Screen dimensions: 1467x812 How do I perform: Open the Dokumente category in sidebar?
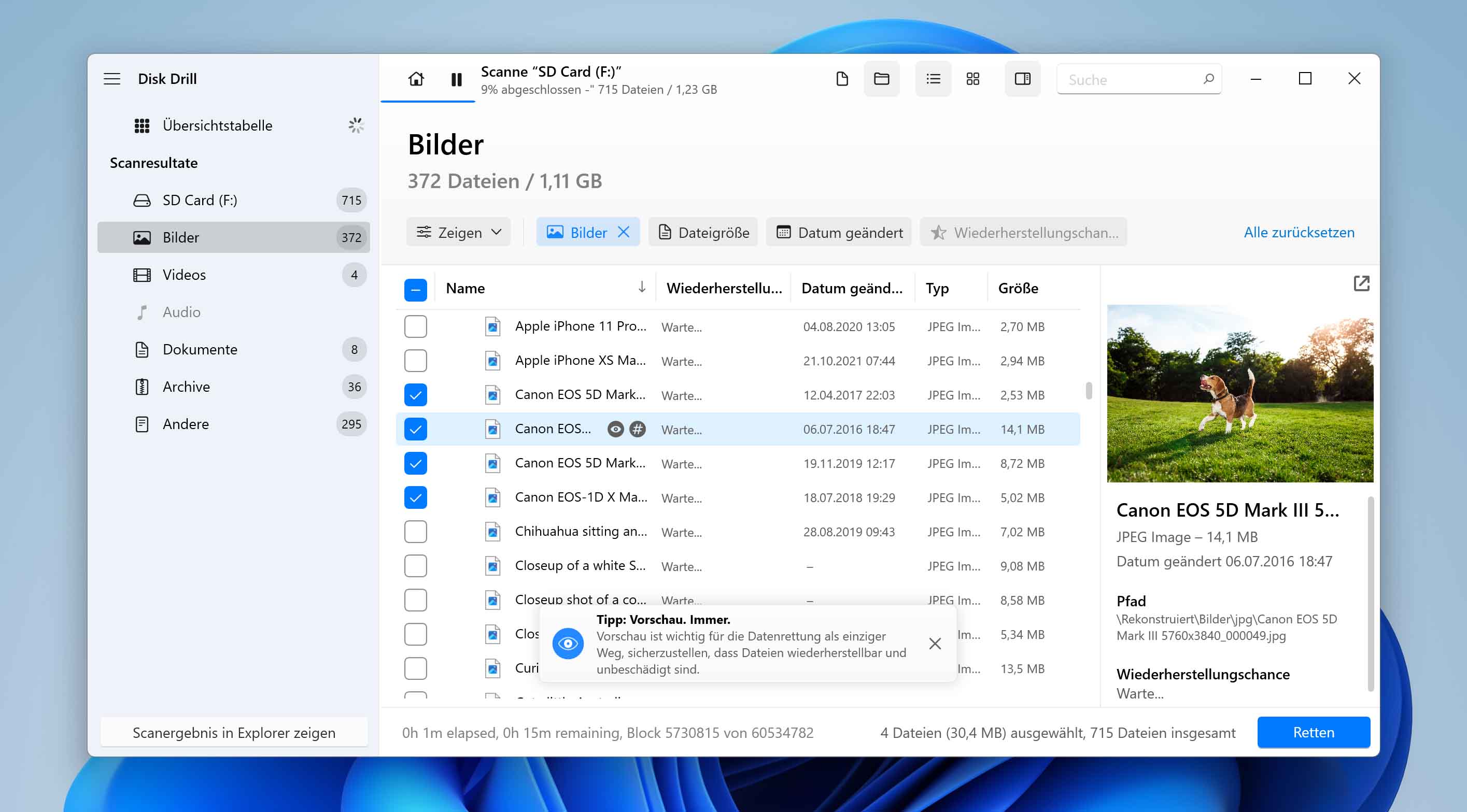click(x=233, y=349)
